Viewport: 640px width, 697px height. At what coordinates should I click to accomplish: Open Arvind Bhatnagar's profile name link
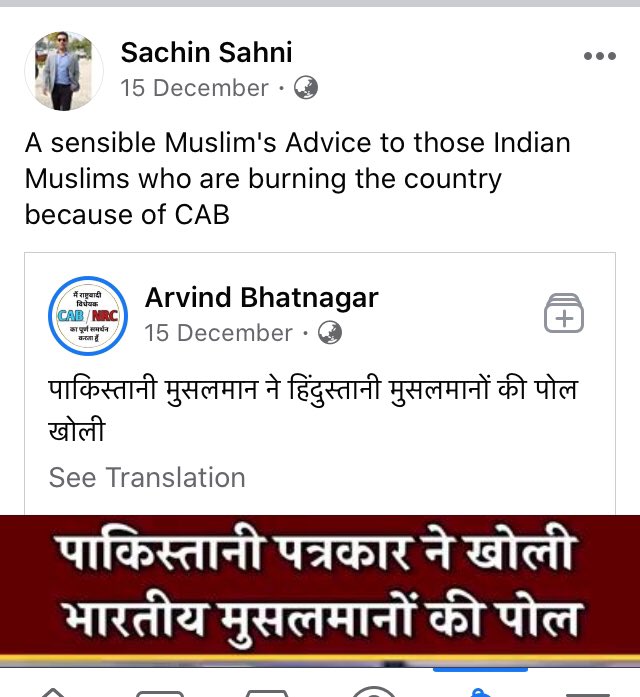click(261, 297)
